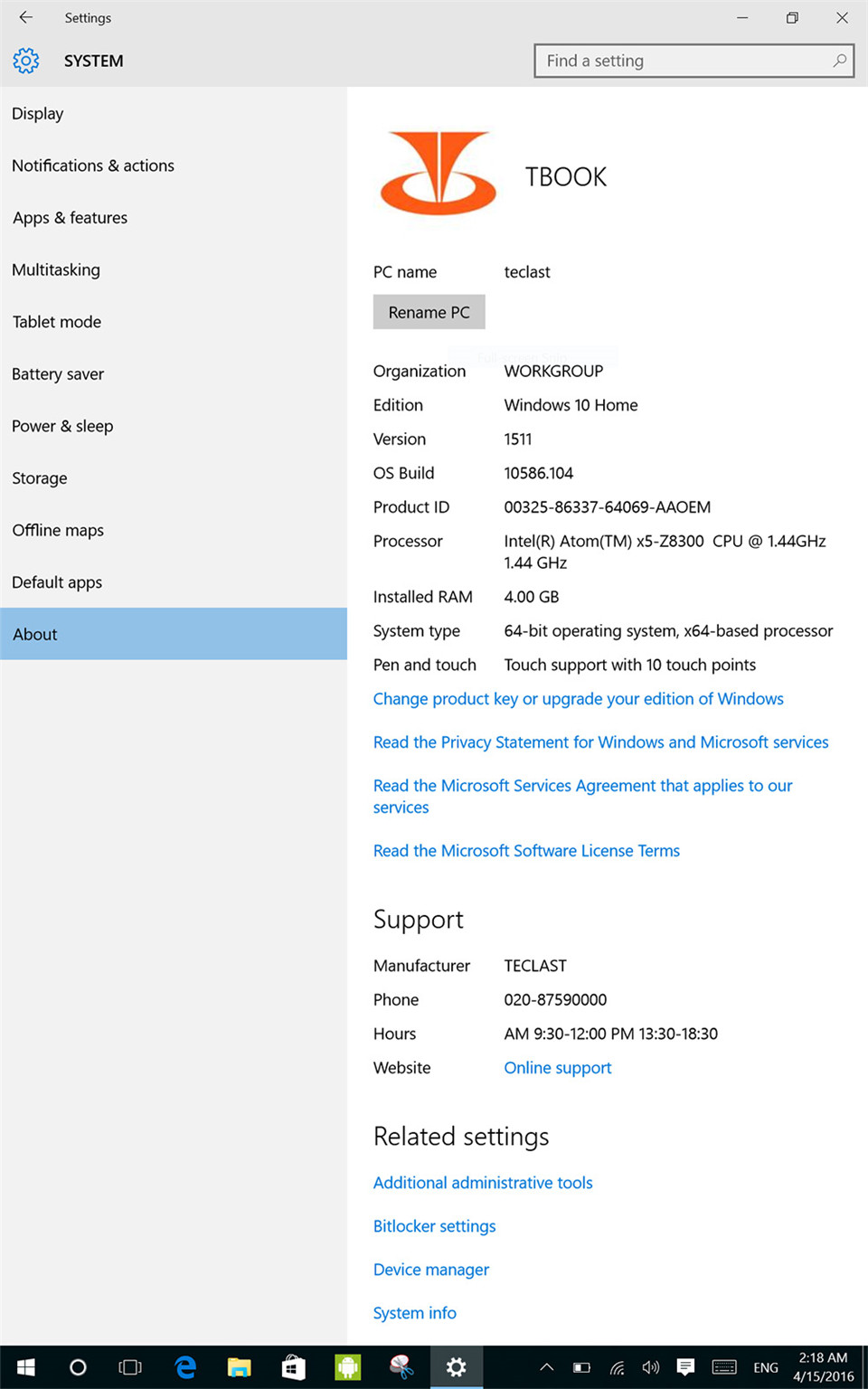The height and width of the screenshot is (1389, 868).
Task: Click the Support section heading
Action: tap(419, 920)
